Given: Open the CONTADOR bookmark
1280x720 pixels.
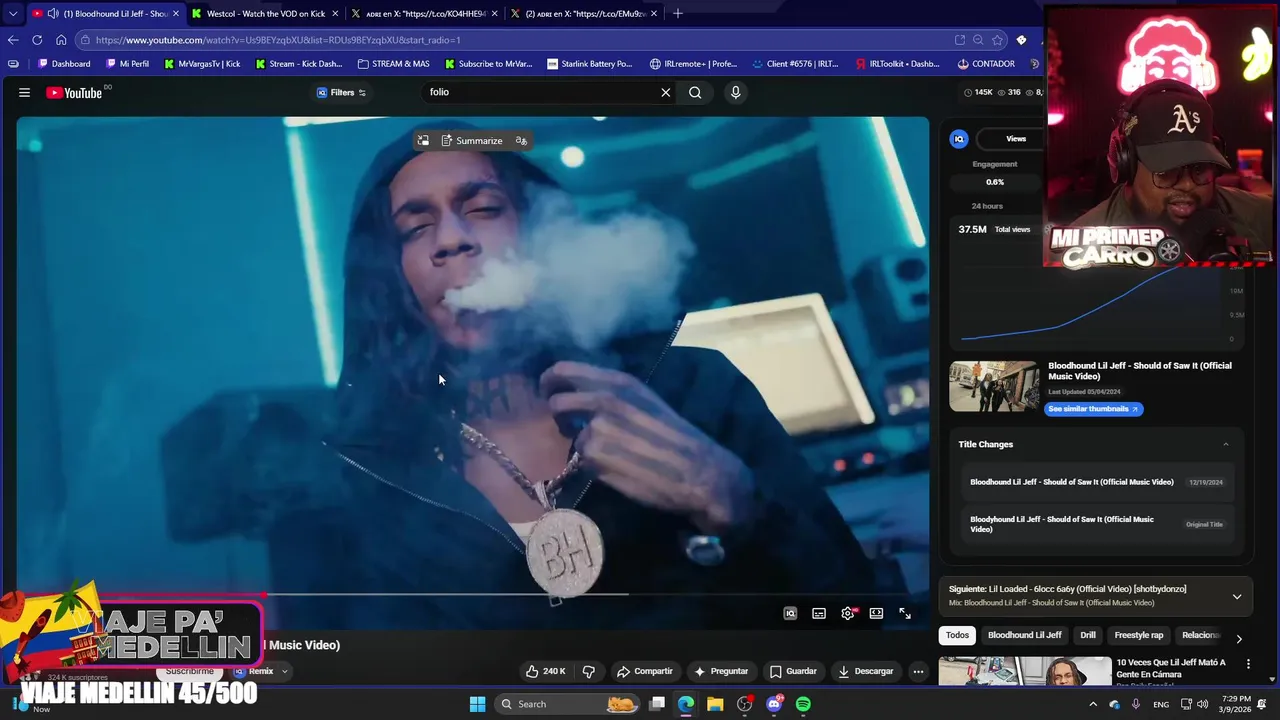Looking at the screenshot, I should click(985, 64).
